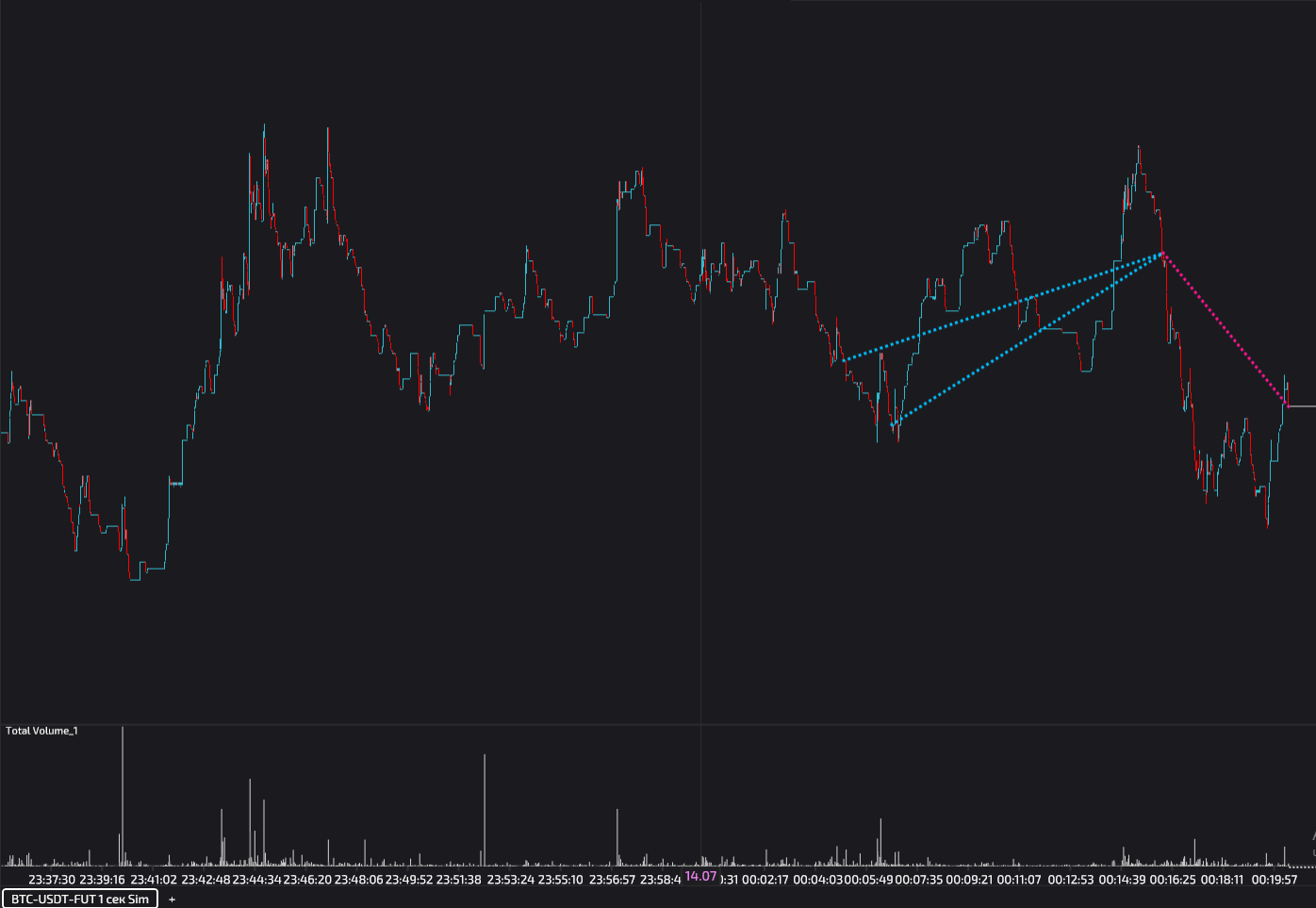Click the 23:55:10 time axis label
The height and width of the screenshot is (908, 1316).
coord(560,880)
